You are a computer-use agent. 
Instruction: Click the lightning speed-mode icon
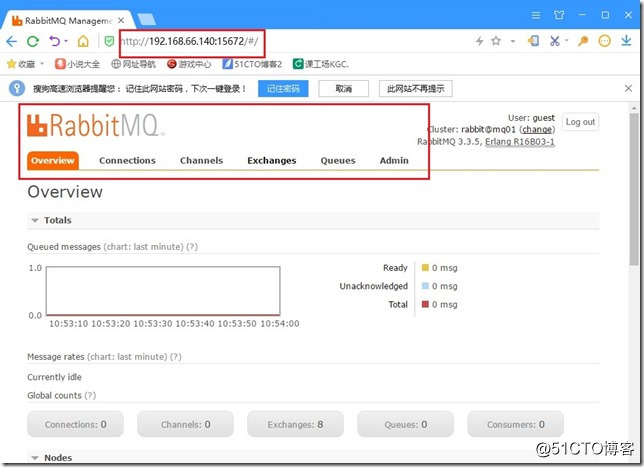[x=479, y=41]
